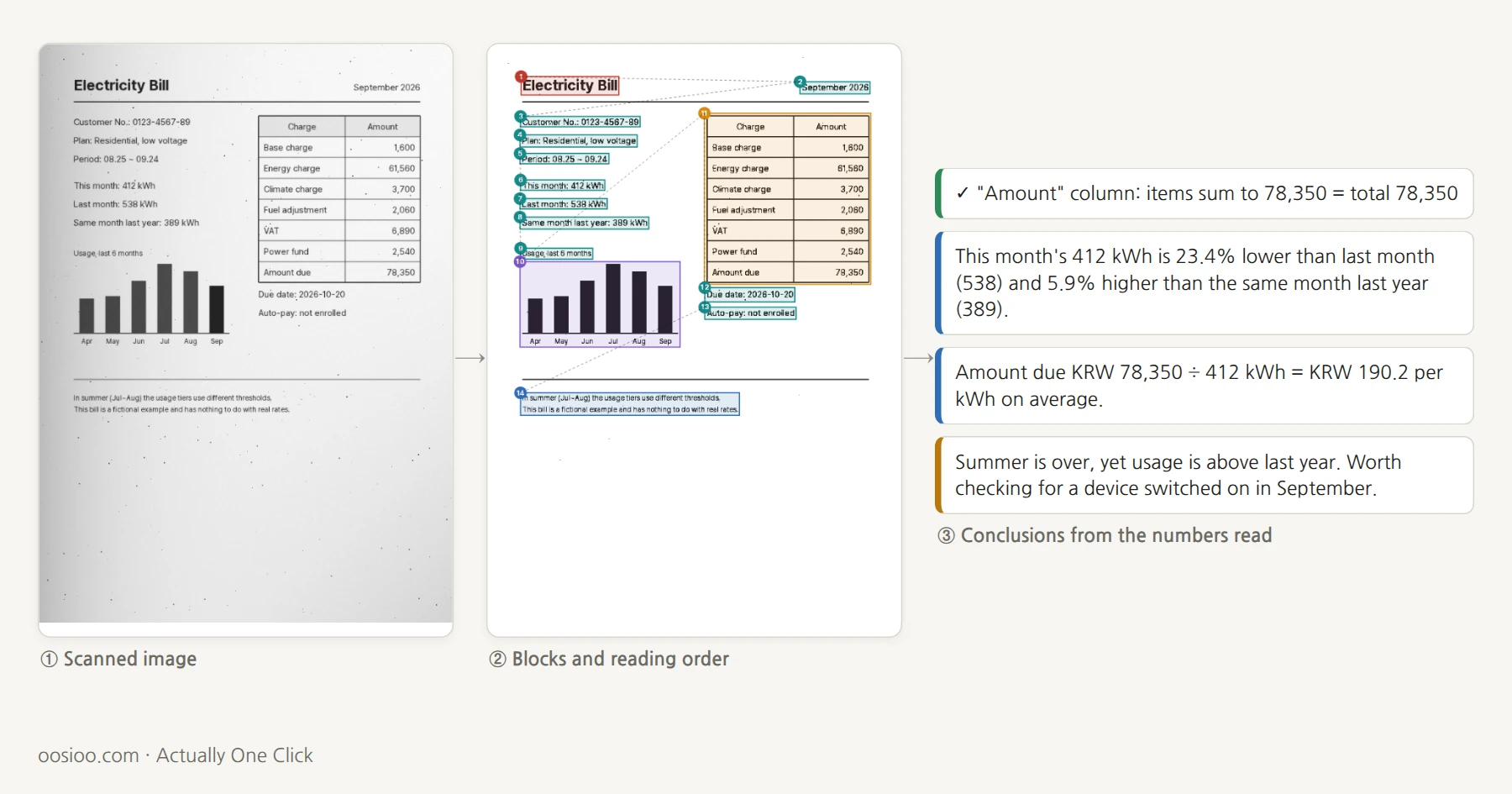
Task: Select "61,560" amount in scanned image table
Action: (402, 168)
